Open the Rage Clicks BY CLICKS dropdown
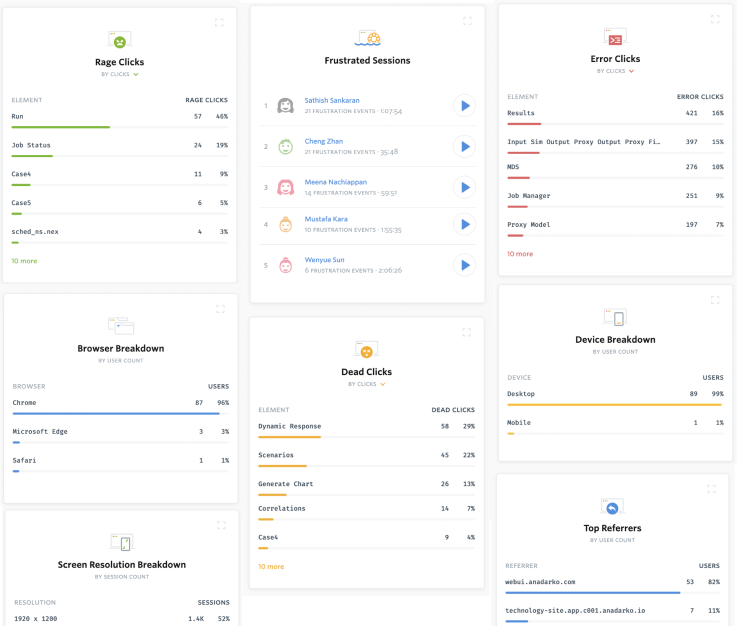 tap(120, 74)
